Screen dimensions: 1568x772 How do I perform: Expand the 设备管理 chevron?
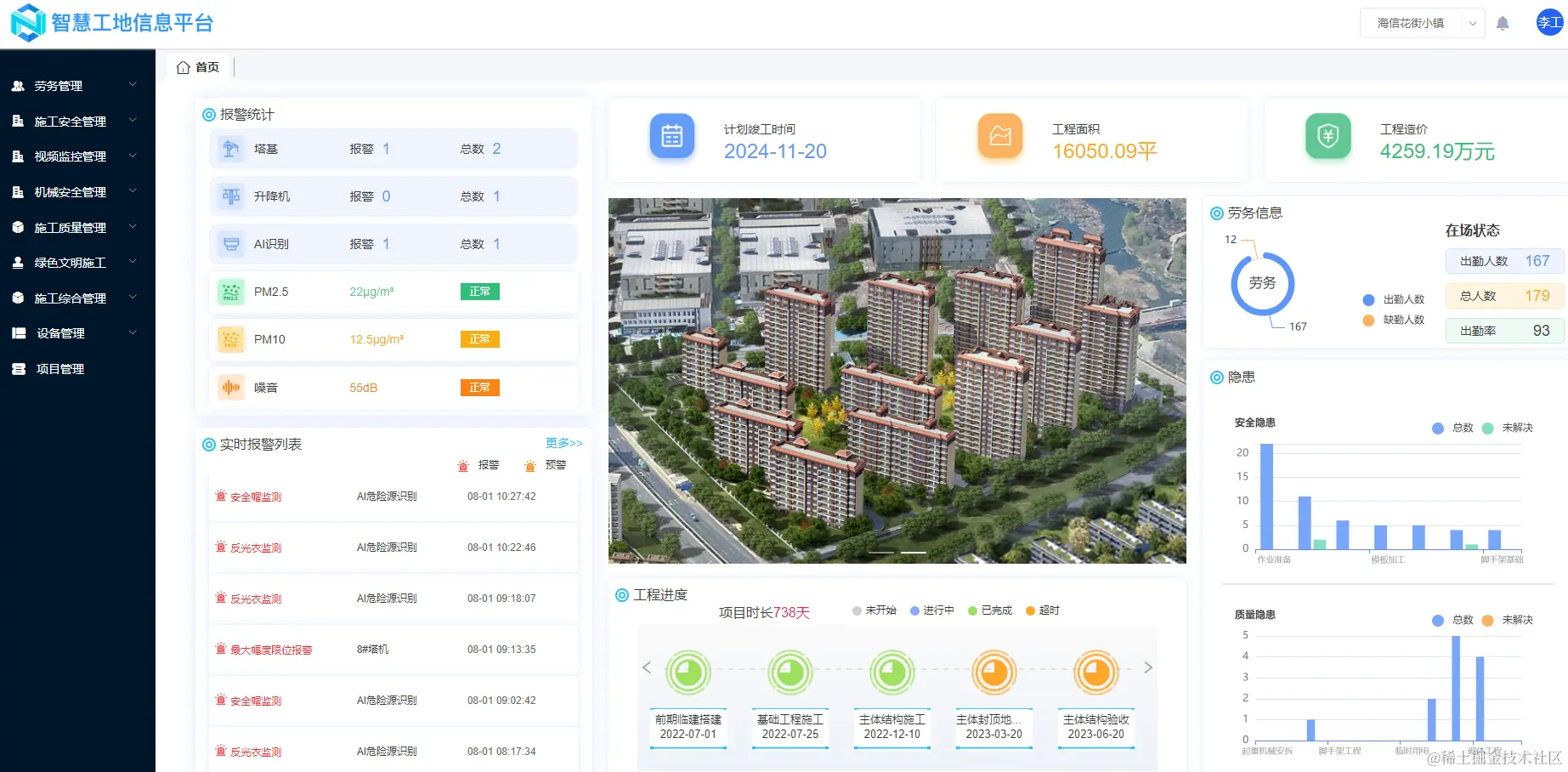point(133,332)
